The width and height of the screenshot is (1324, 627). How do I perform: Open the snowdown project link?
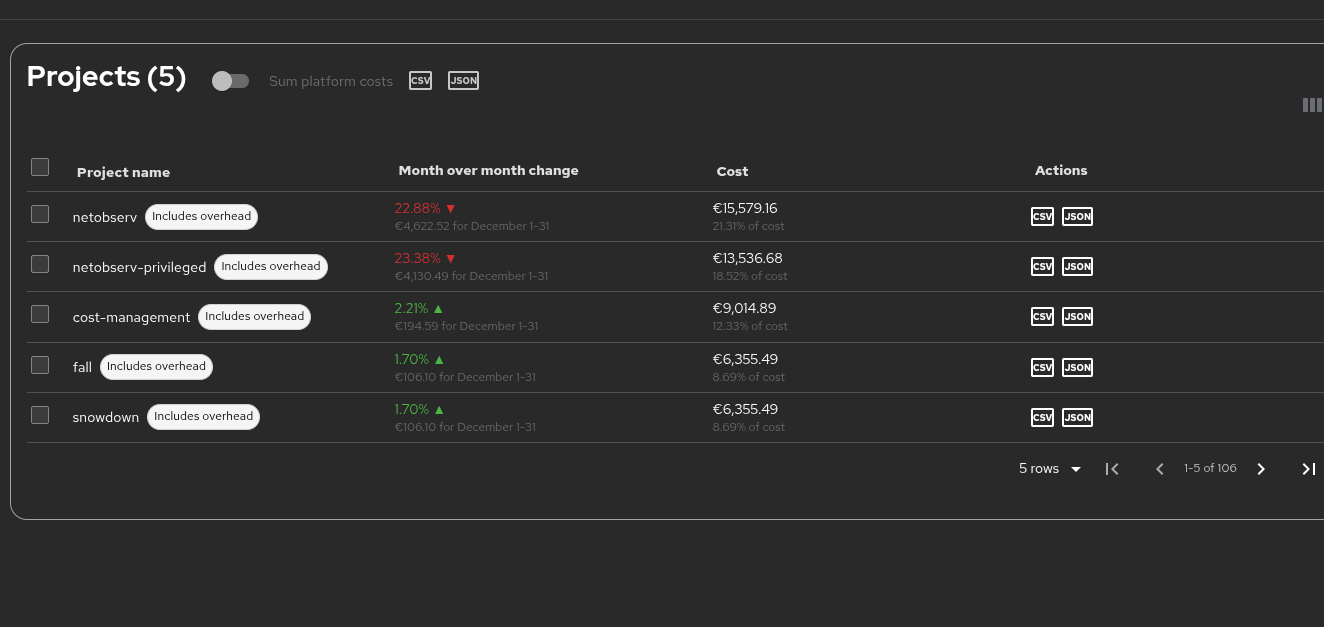tap(106, 418)
